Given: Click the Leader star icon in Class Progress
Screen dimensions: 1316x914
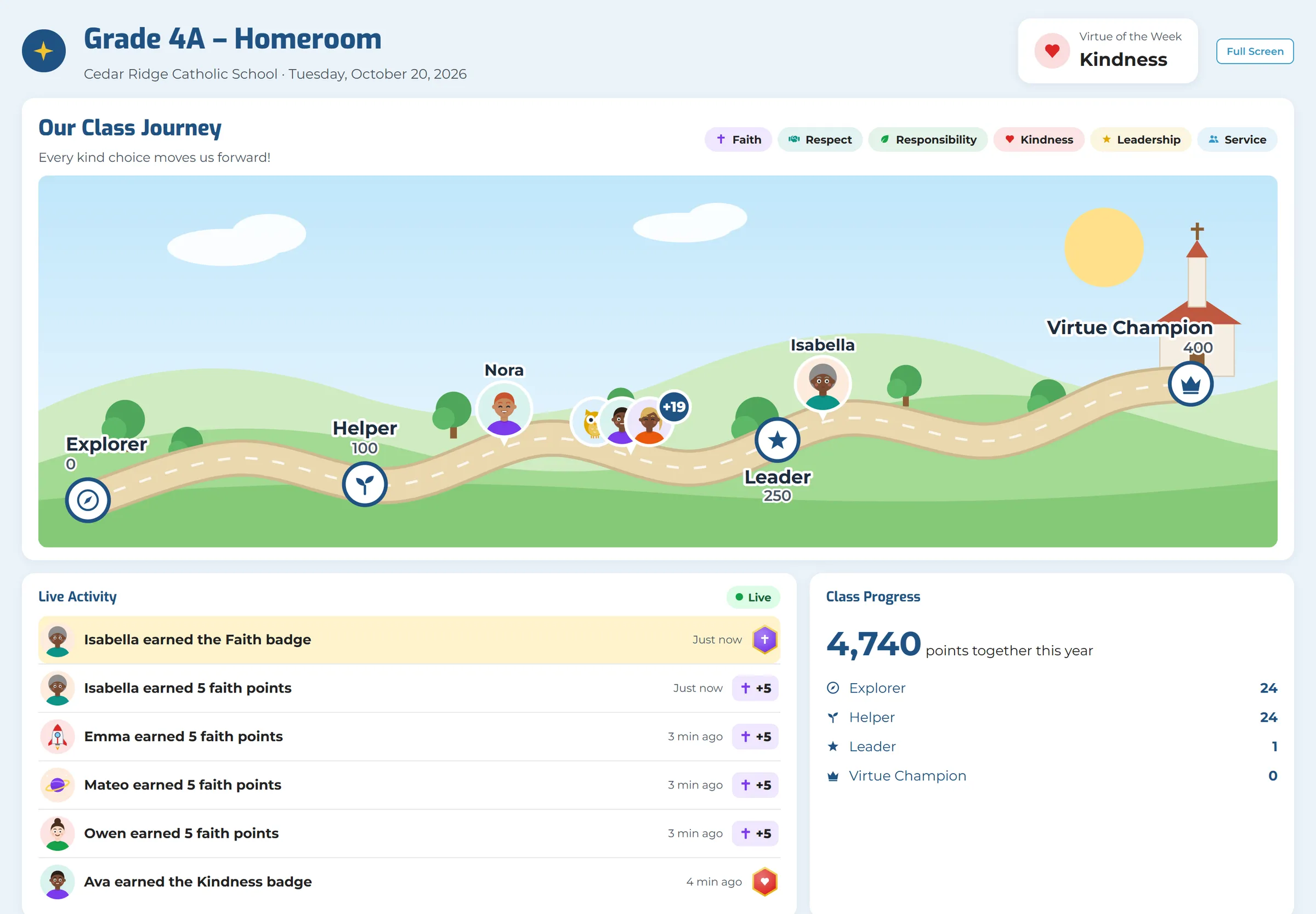Looking at the screenshot, I should pos(833,747).
